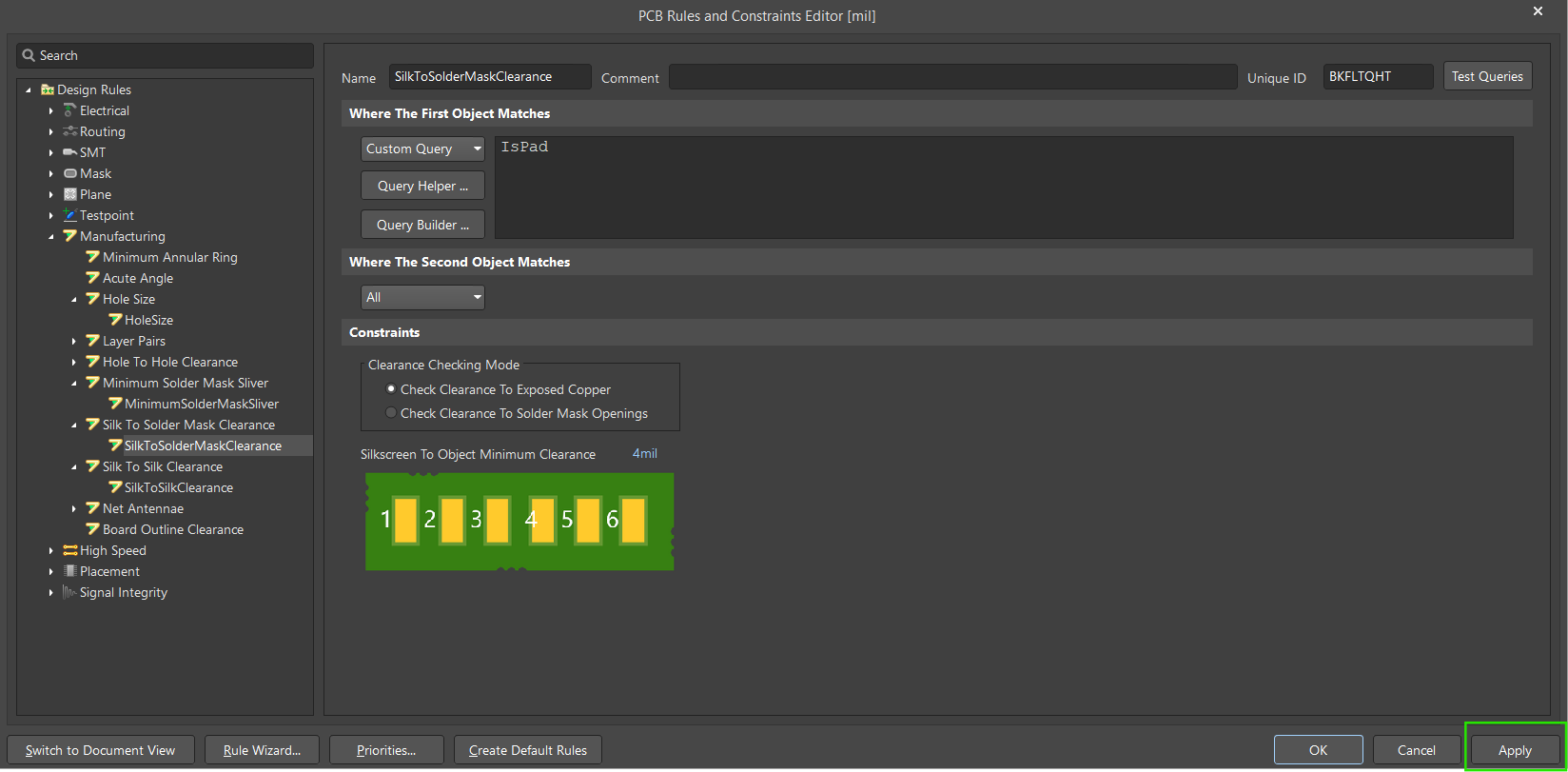Click the OK button
This screenshot has width=1568, height=772.
(x=1318, y=750)
